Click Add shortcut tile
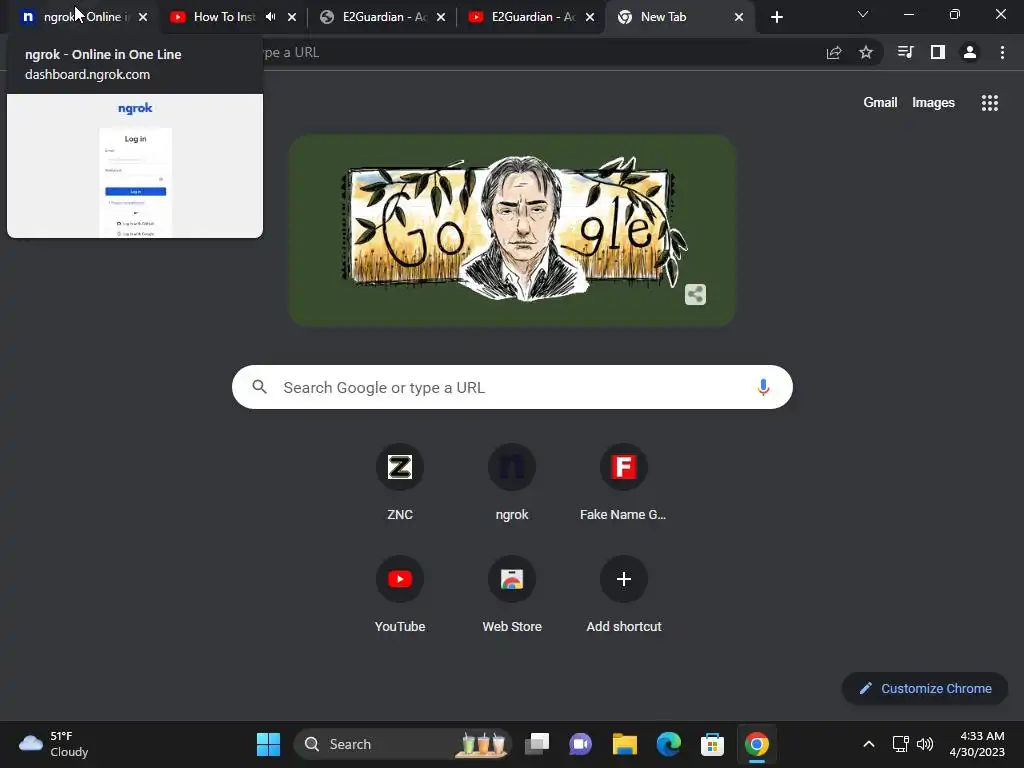The height and width of the screenshot is (768, 1024). [x=624, y=596]
